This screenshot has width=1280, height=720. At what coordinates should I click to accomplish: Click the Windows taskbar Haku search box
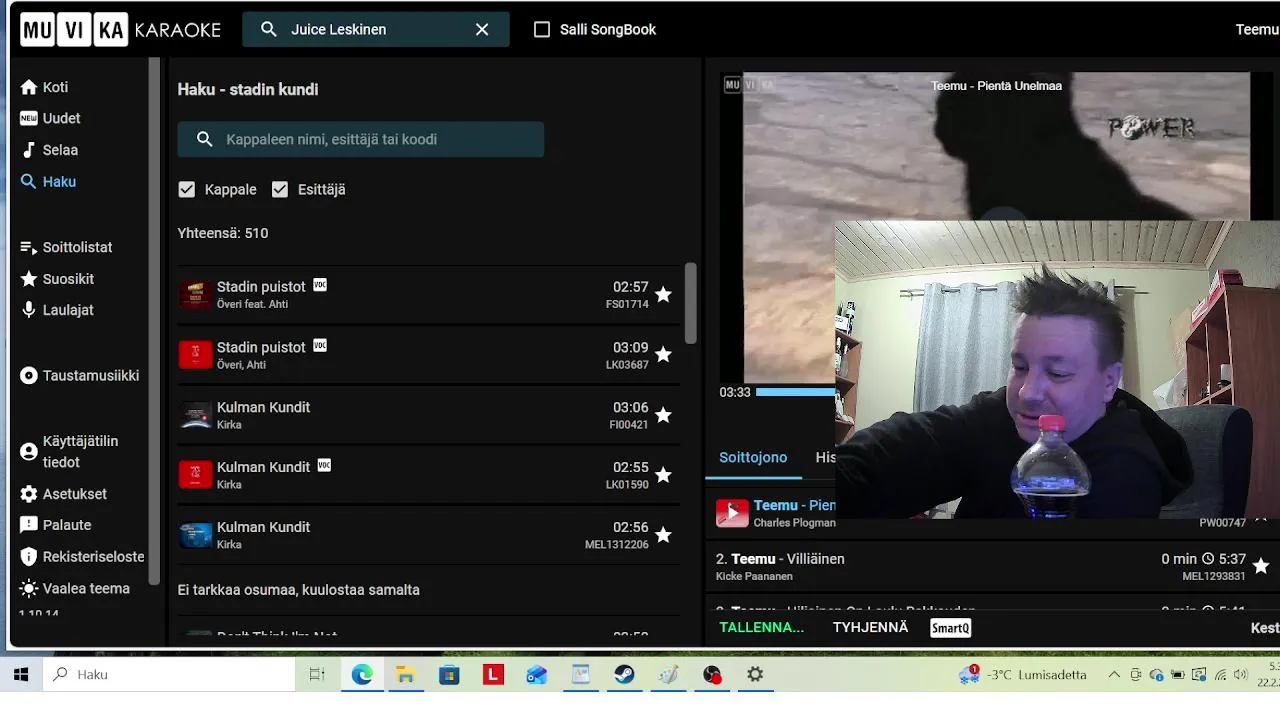pyautogui.click(x=169, y=675)
